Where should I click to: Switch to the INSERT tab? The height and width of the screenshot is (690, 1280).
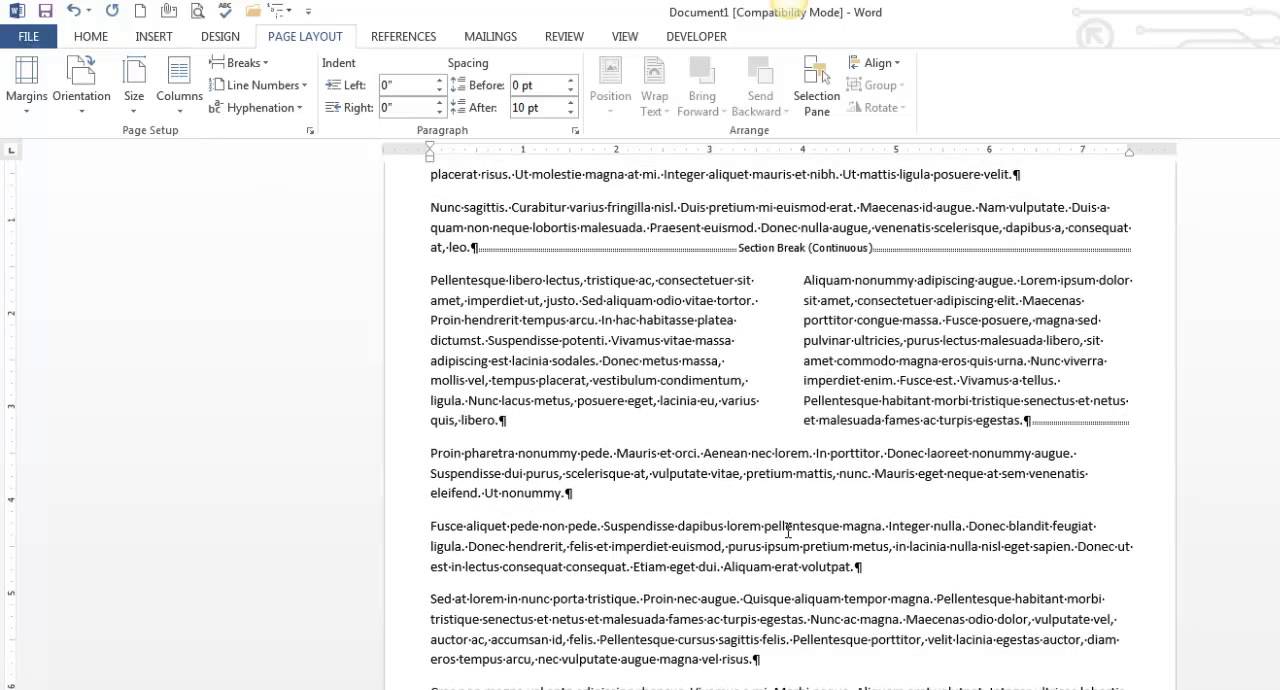point(154,36)
